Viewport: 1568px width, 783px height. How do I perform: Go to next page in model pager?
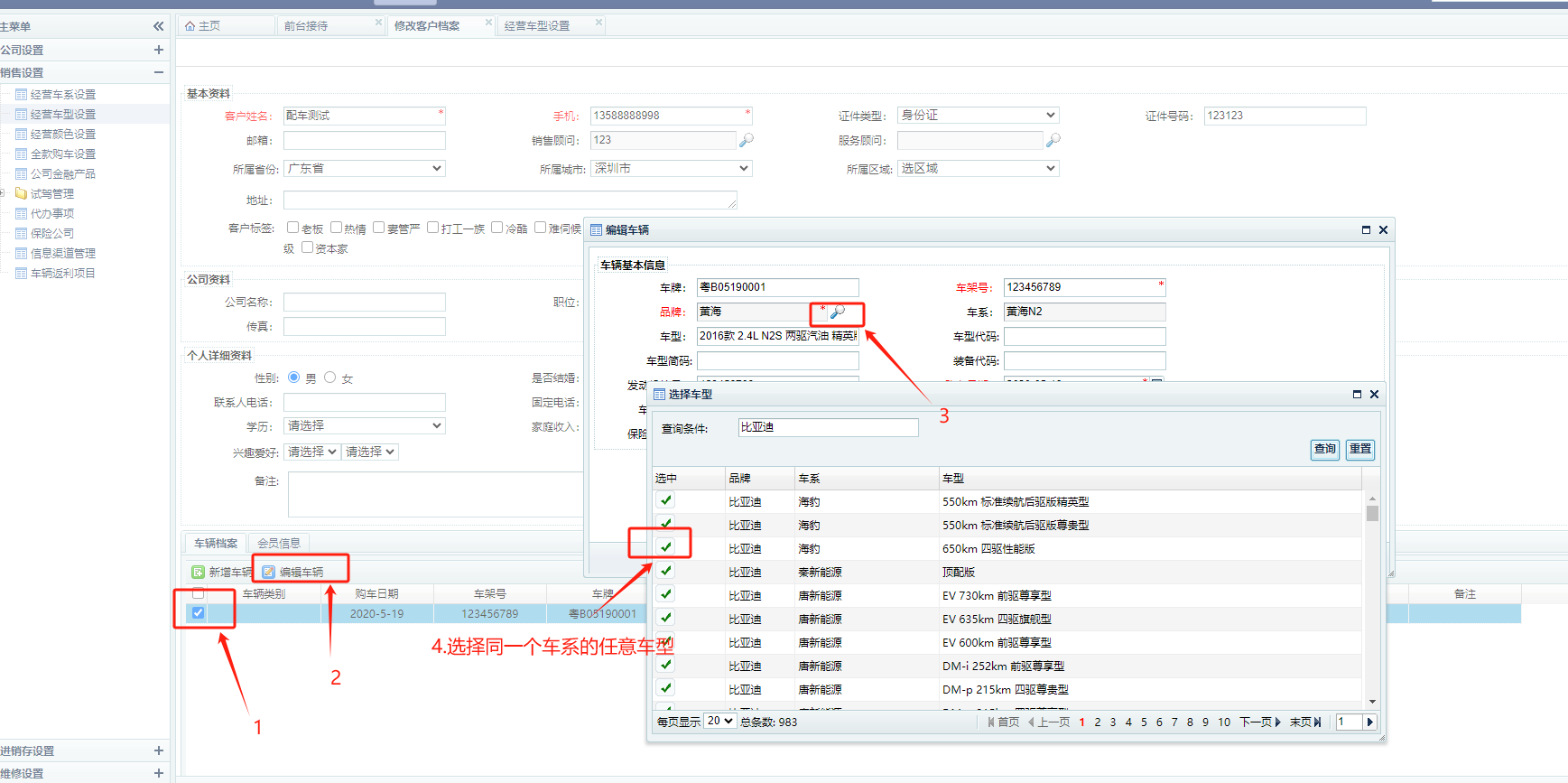[x=1260, y=722]
